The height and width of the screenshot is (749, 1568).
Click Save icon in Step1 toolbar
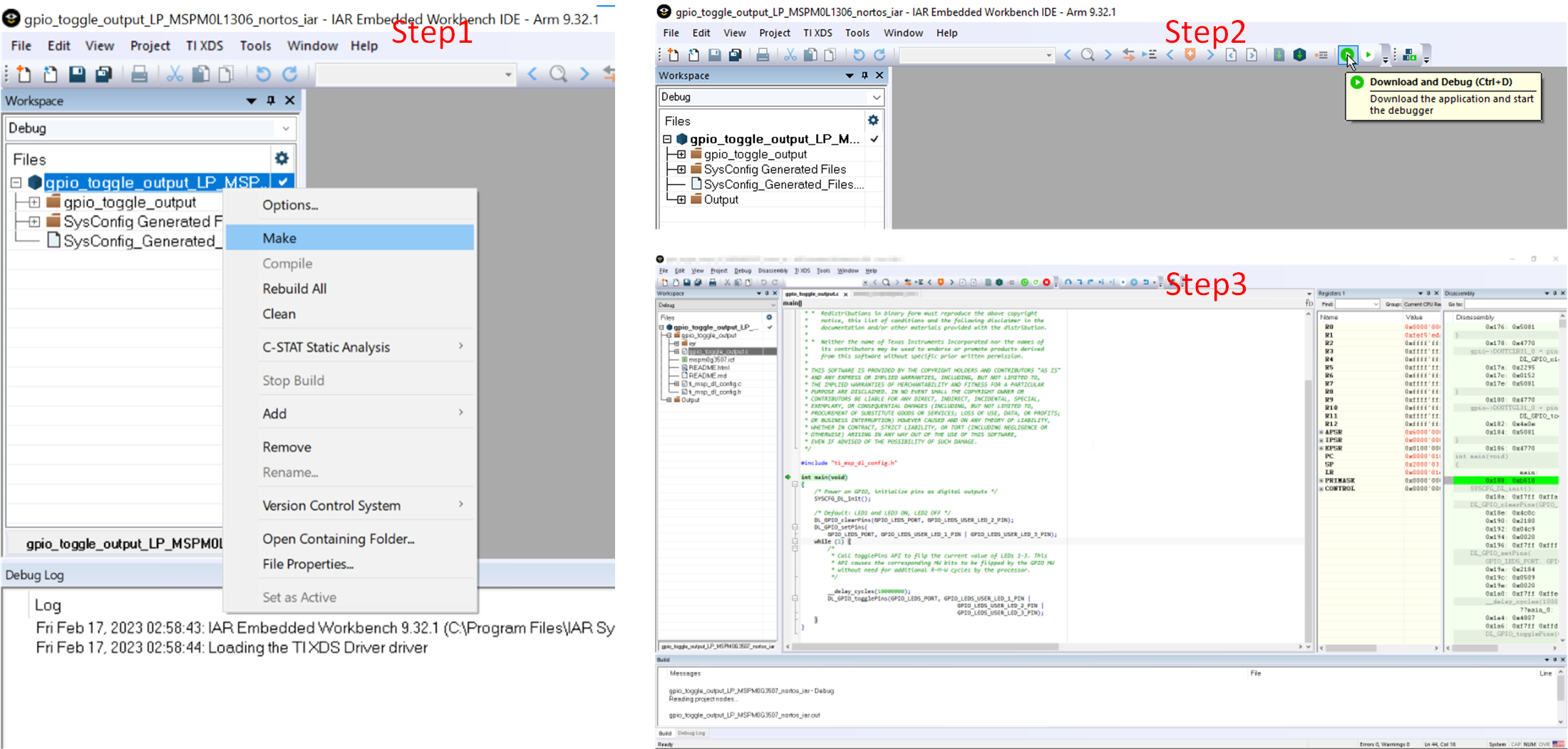tap(77, 73)
